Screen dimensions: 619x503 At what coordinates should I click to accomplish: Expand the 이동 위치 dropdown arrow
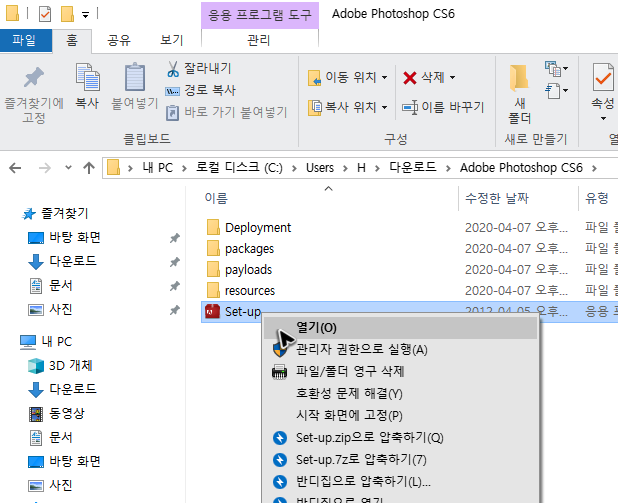(x=385, y=77)
